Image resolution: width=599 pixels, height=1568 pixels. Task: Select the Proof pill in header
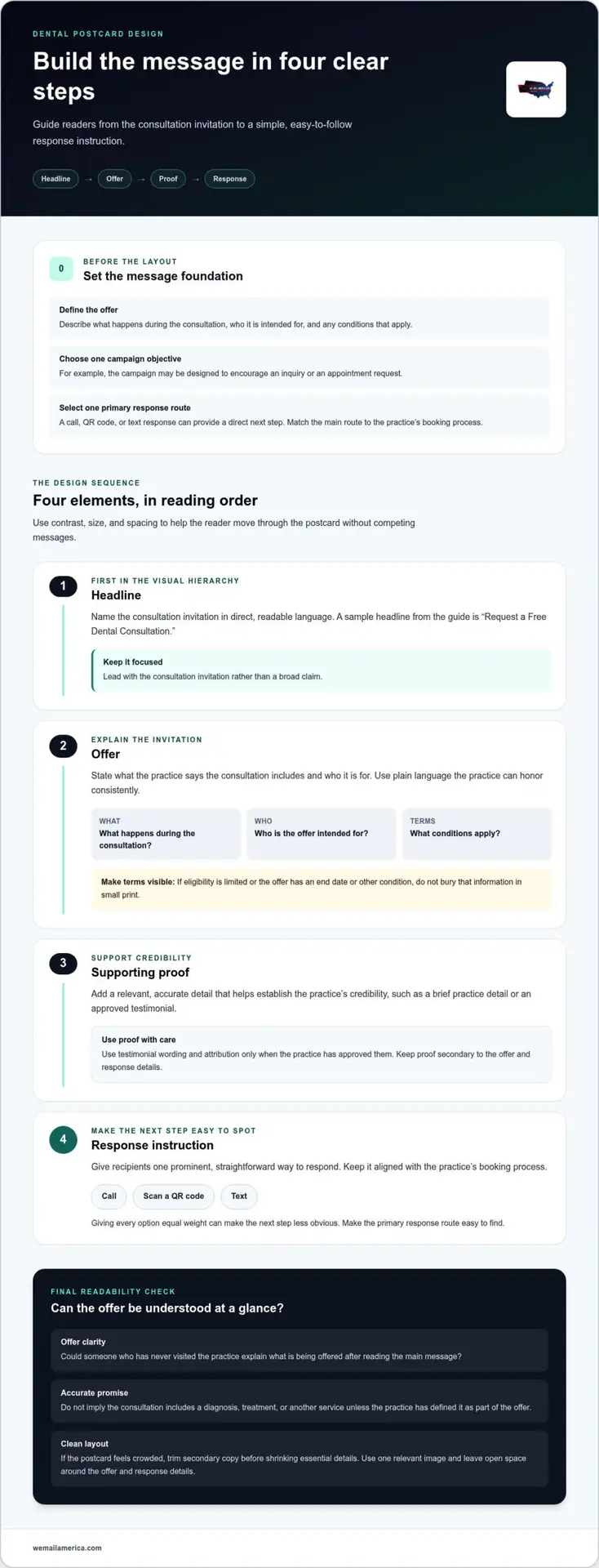168,179
